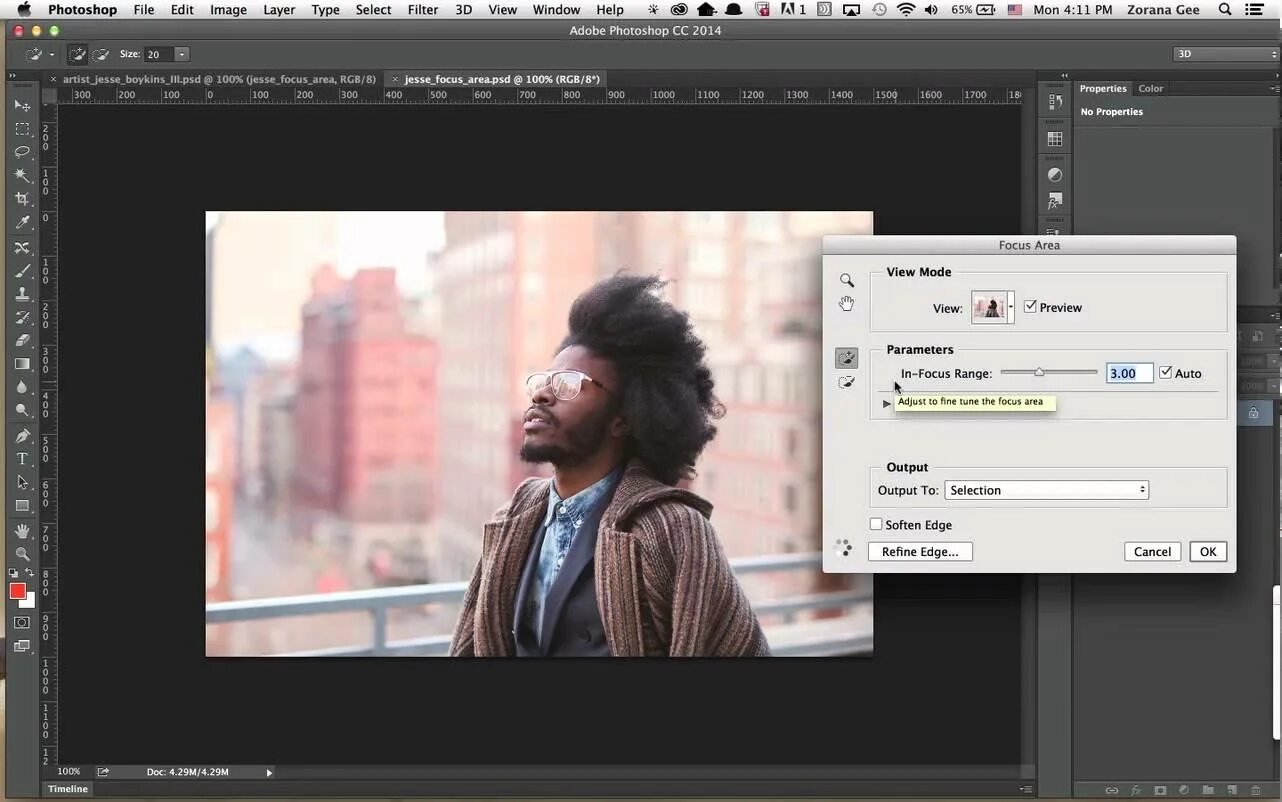Screen dimensions: 1282x802
Task: Select the Path Selection tool
Action: tap(22, 482)
